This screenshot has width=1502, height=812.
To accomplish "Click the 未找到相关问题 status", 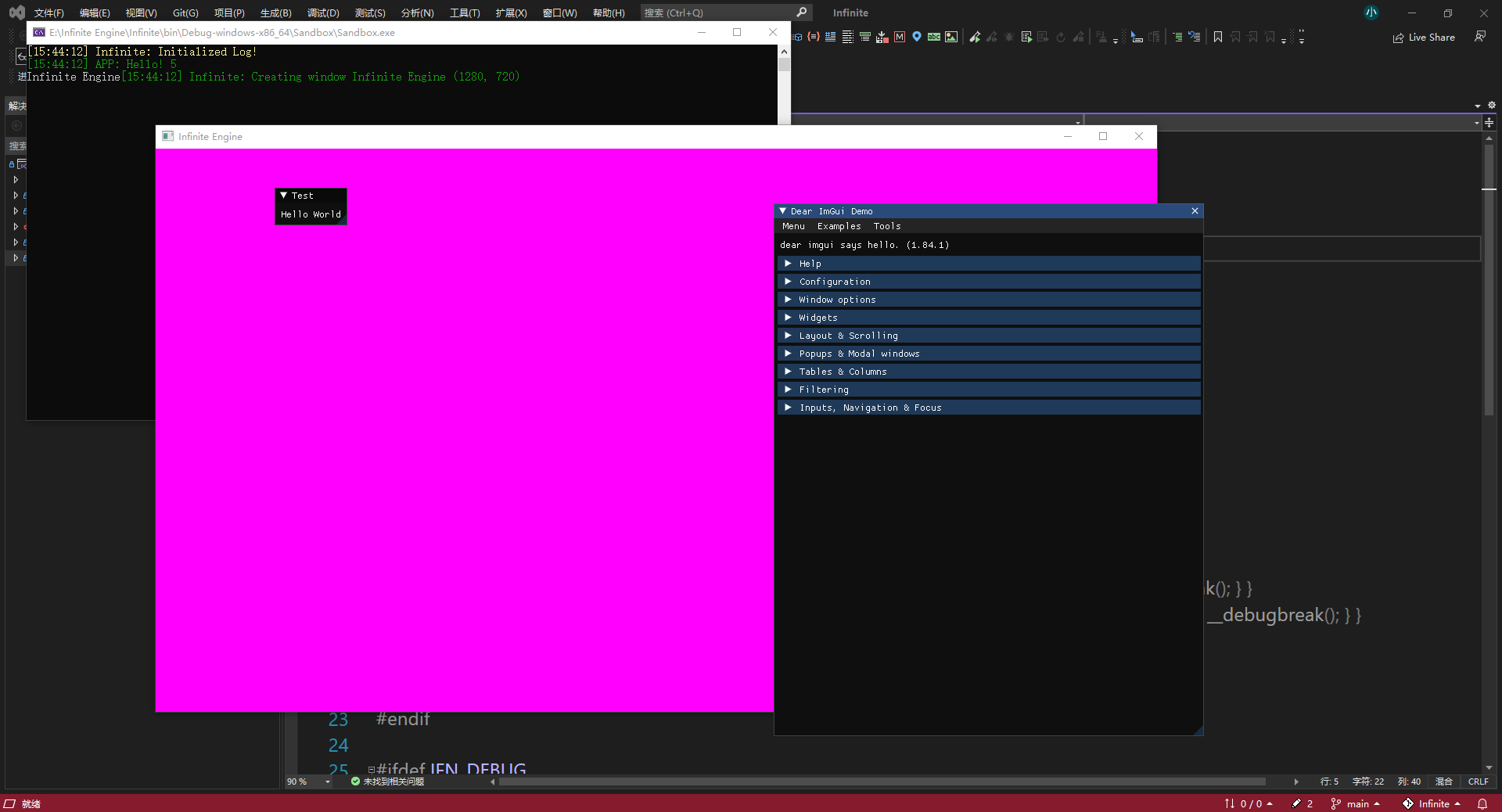I will pos(387,781).
